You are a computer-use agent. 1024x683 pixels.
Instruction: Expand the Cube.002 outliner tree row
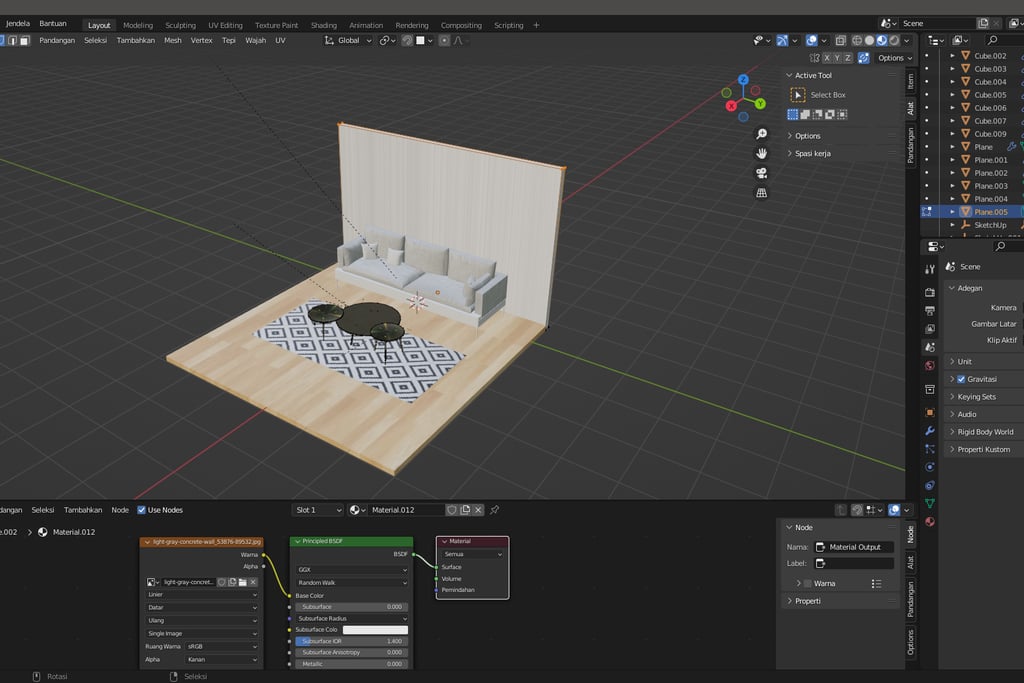pos(952,56)
